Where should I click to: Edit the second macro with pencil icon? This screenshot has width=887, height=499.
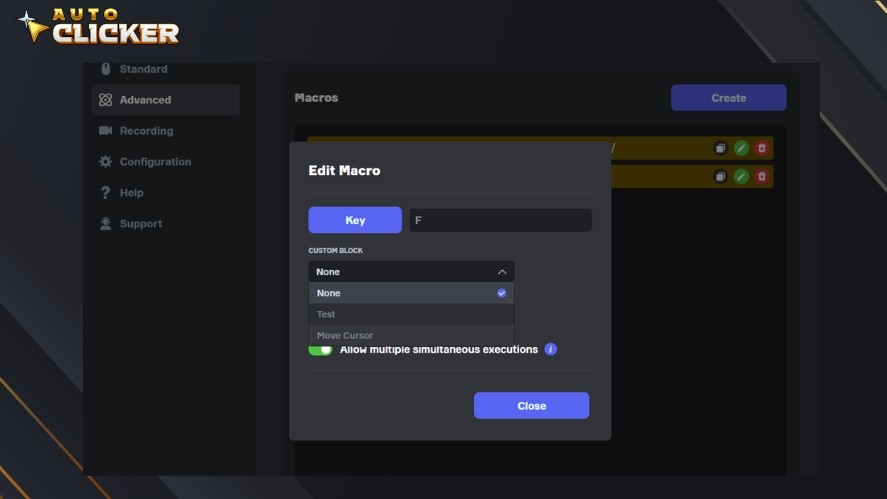click(x=741, y=177)
